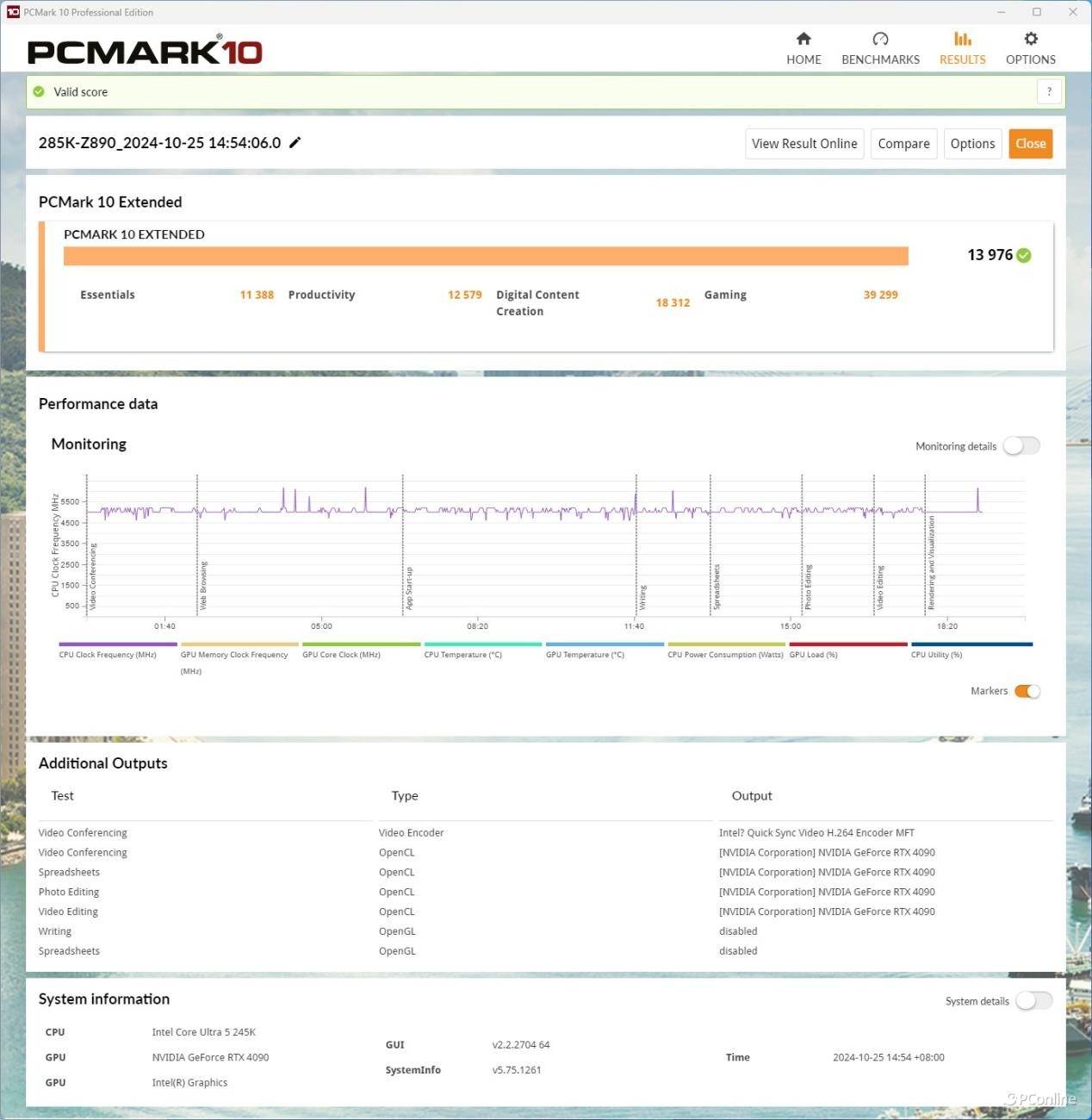Viewport: 1092px width, 1120px height.
Task: Click the View Result Online button
Action: [x=803, y=144]
